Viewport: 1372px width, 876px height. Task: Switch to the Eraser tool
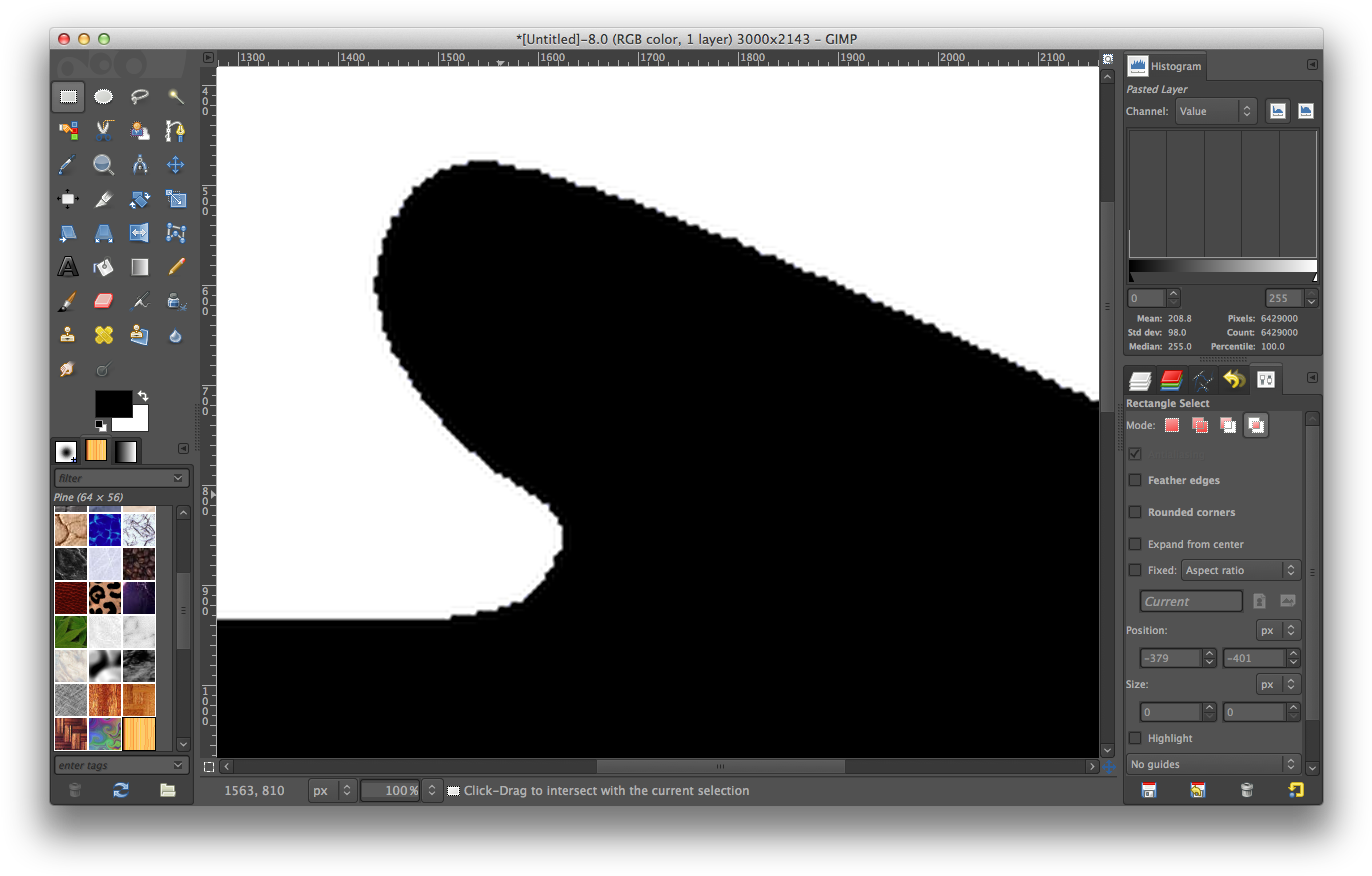[x=104, y=301]
